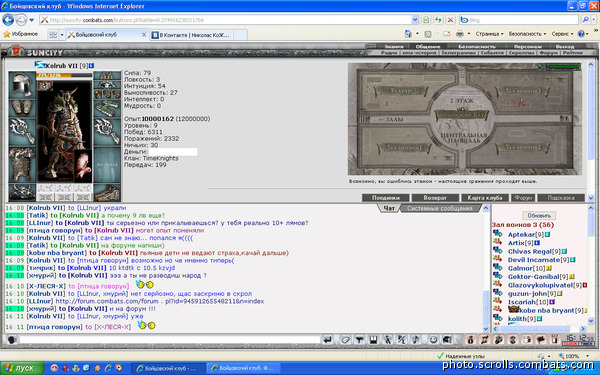This screenshot has height=375, width=600.
Task: Click the helmet equipment slot icon
Action: (22, 85)
